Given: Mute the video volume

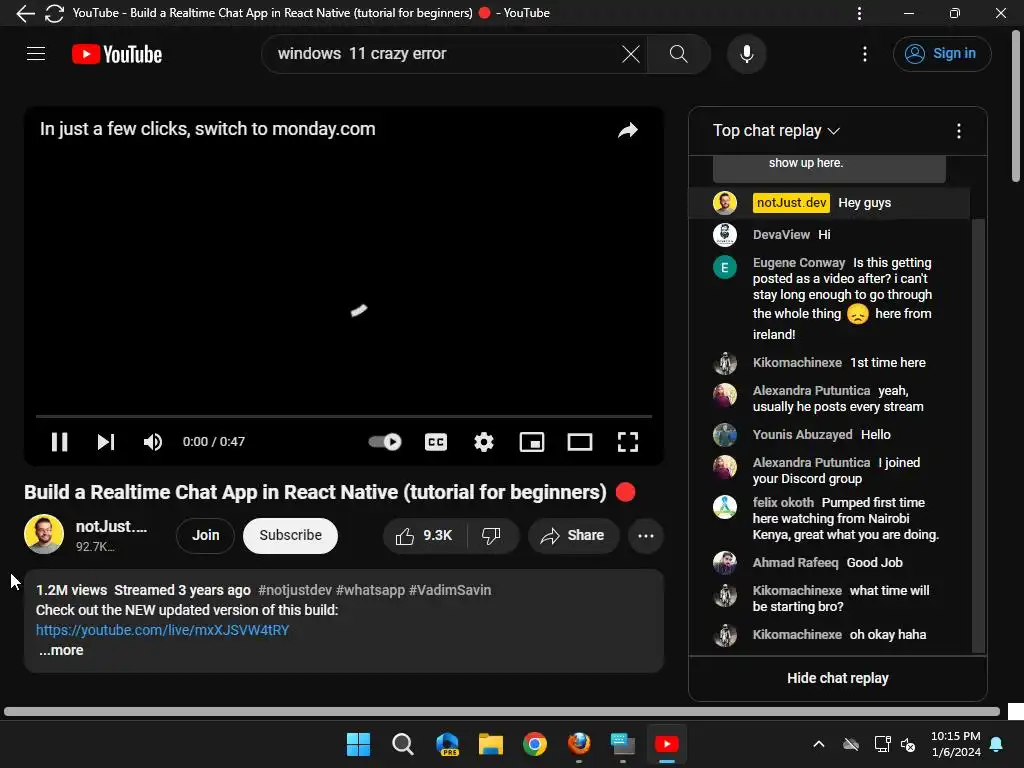Looking at the screenshot, I should [153, 442].
